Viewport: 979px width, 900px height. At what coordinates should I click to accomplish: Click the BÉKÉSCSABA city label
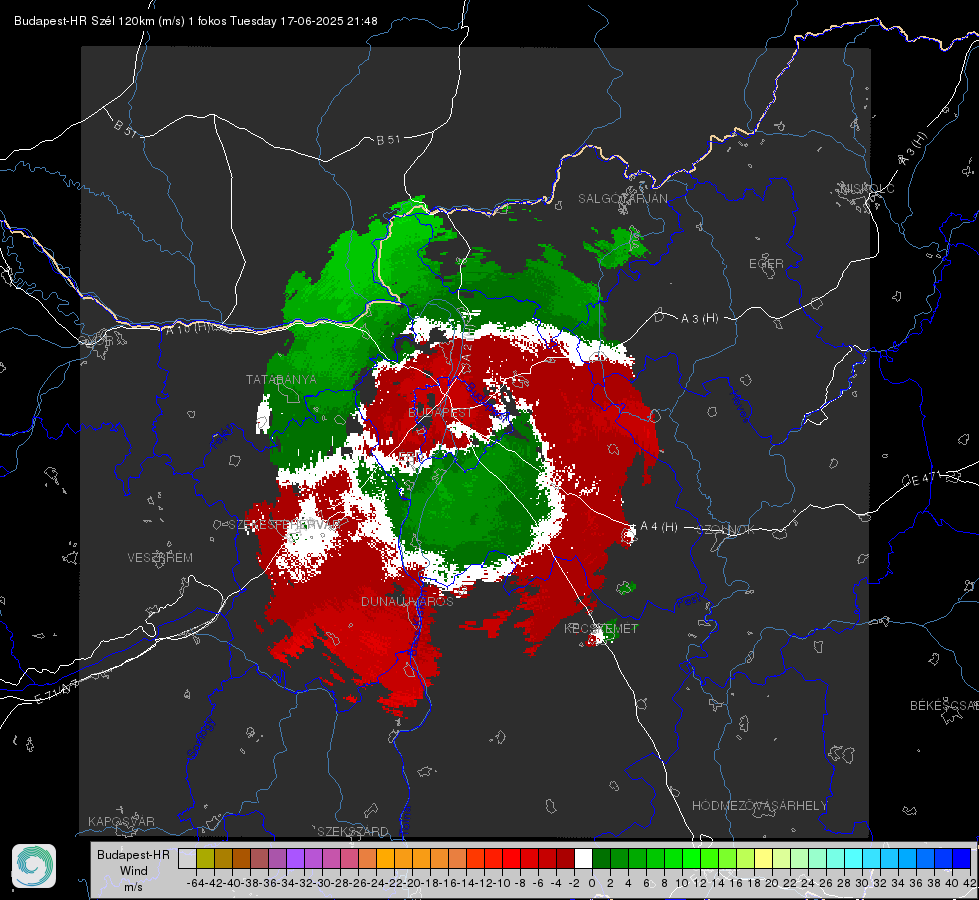tap(944, 706)
